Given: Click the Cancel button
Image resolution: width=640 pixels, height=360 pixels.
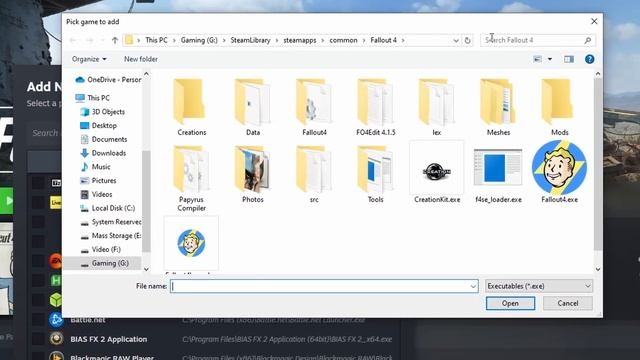Looking at the screenshot, I should coord(568,303).
